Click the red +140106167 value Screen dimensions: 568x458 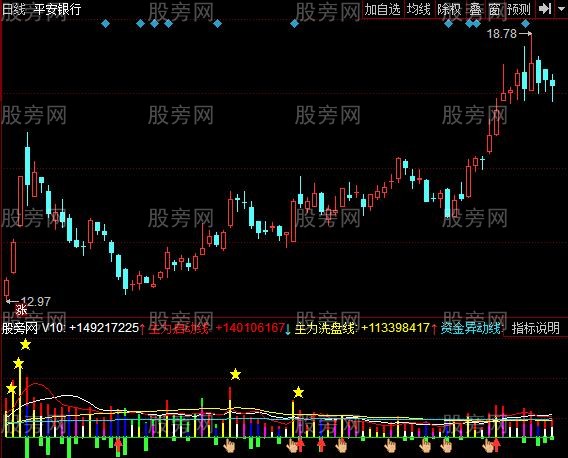(250, 328)
